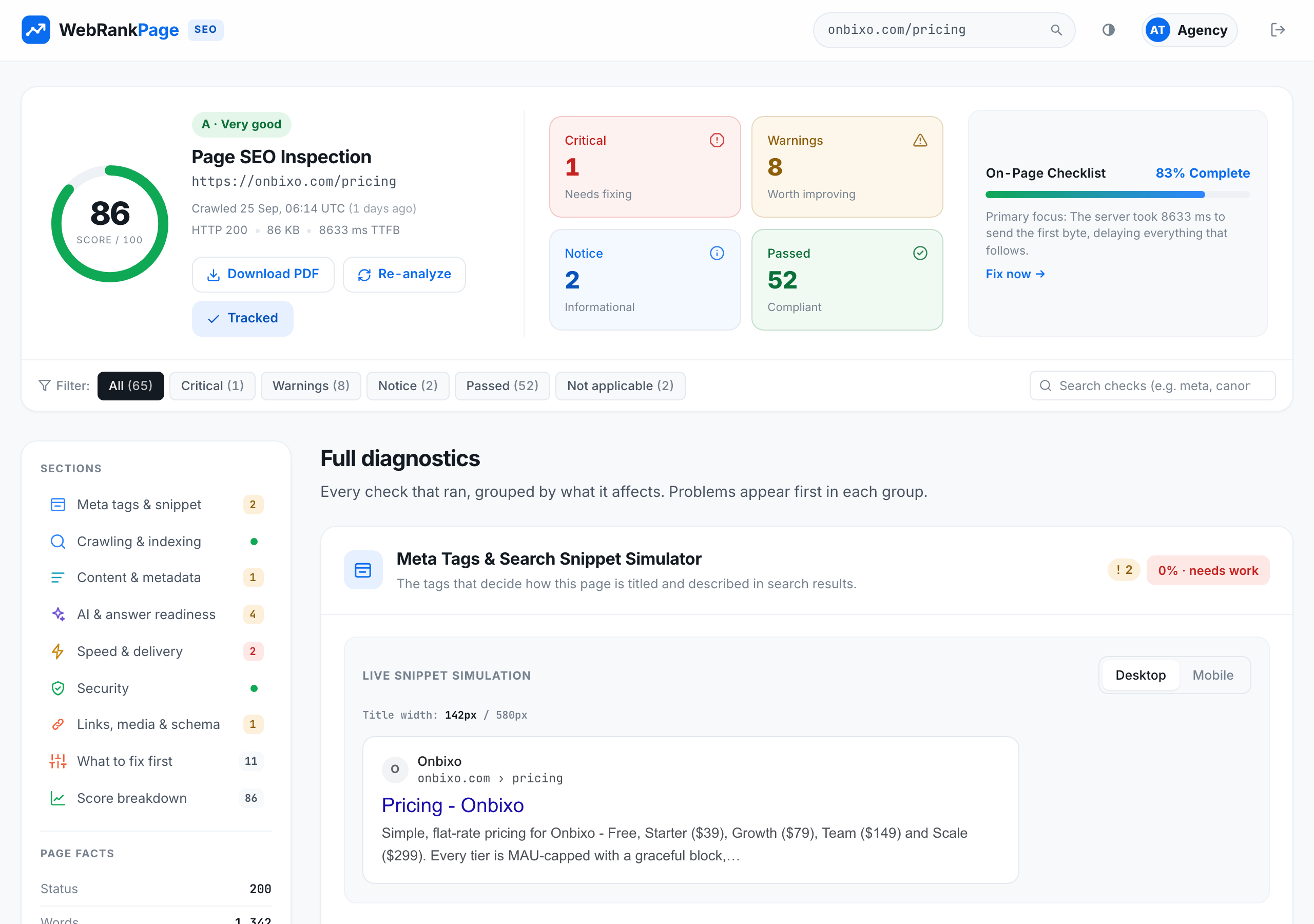Viewport: 1314px width, 924px height.
Task: Click the What to fix first sliders icon
Action: pyautogui.click(x=58, y=761)
